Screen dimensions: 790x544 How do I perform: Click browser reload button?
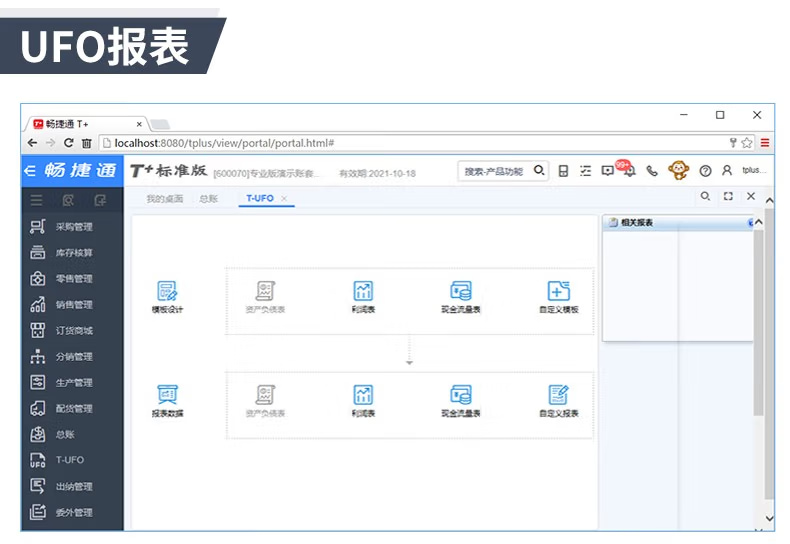click(x=69, y=143)
